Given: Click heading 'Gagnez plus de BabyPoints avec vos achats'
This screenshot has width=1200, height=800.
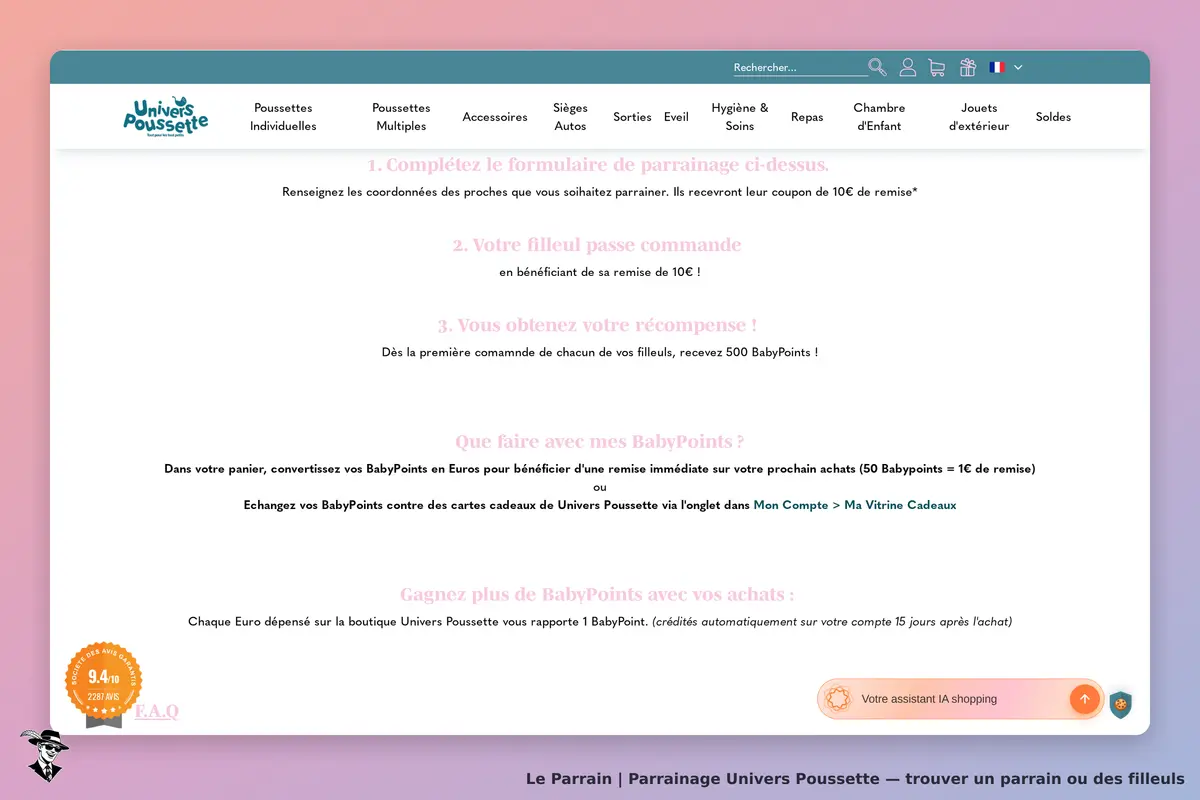Looking at the screenshot, I should pos(598,594).
